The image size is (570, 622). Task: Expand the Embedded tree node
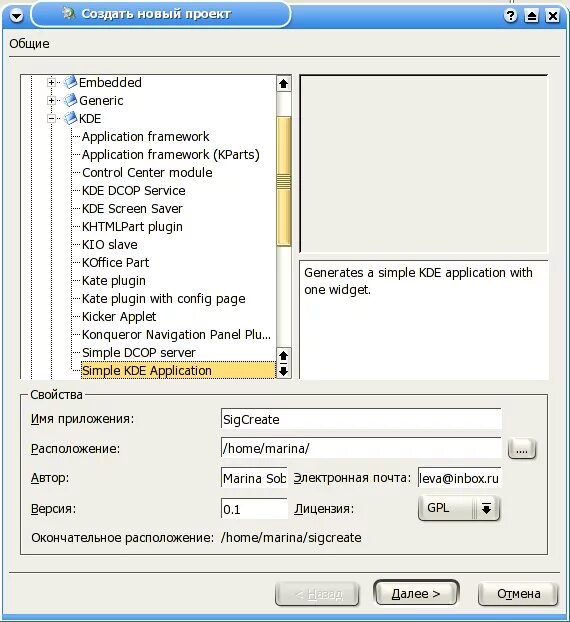[x=51, y=83]
